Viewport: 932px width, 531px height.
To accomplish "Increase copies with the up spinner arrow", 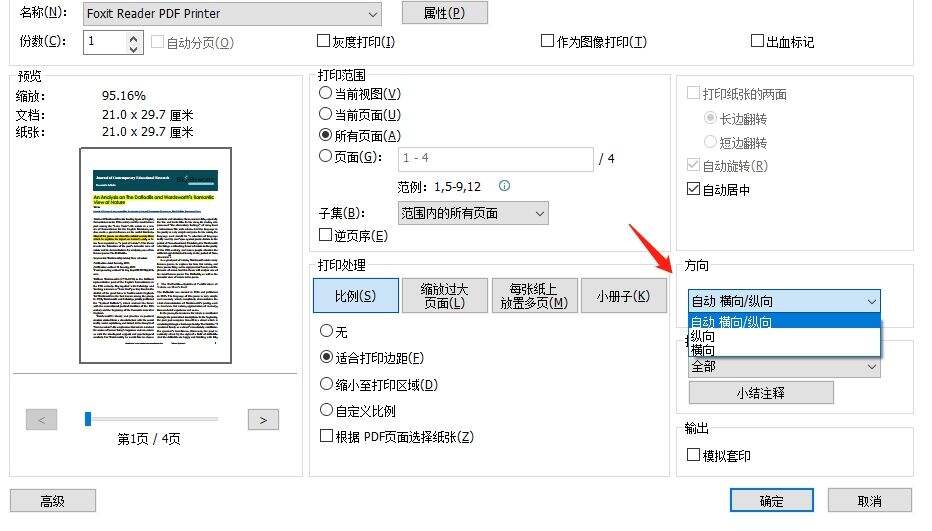I will (x=134, y=37).
